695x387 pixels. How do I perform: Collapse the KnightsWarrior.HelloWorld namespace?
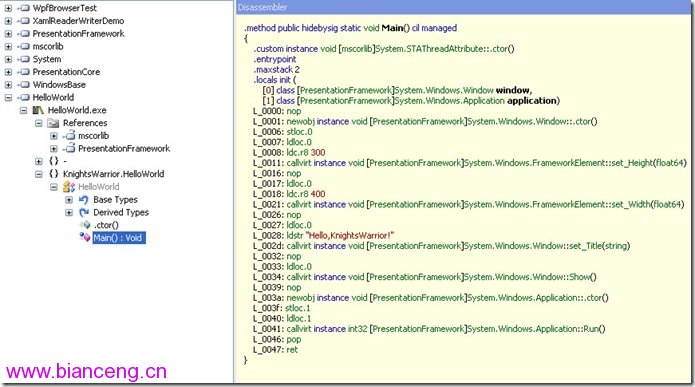point(39,174)
